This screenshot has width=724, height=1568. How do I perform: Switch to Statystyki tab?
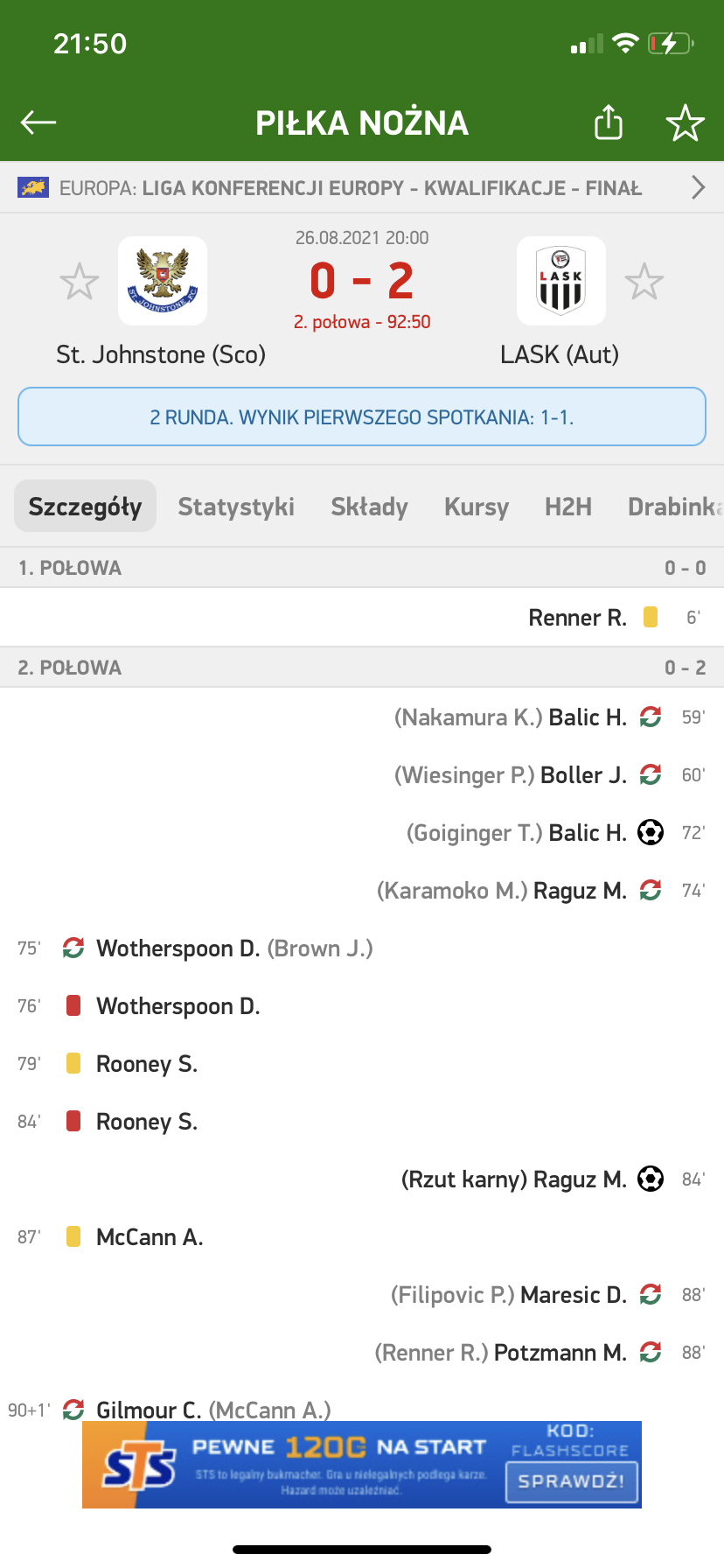click(x=236, y=507)
